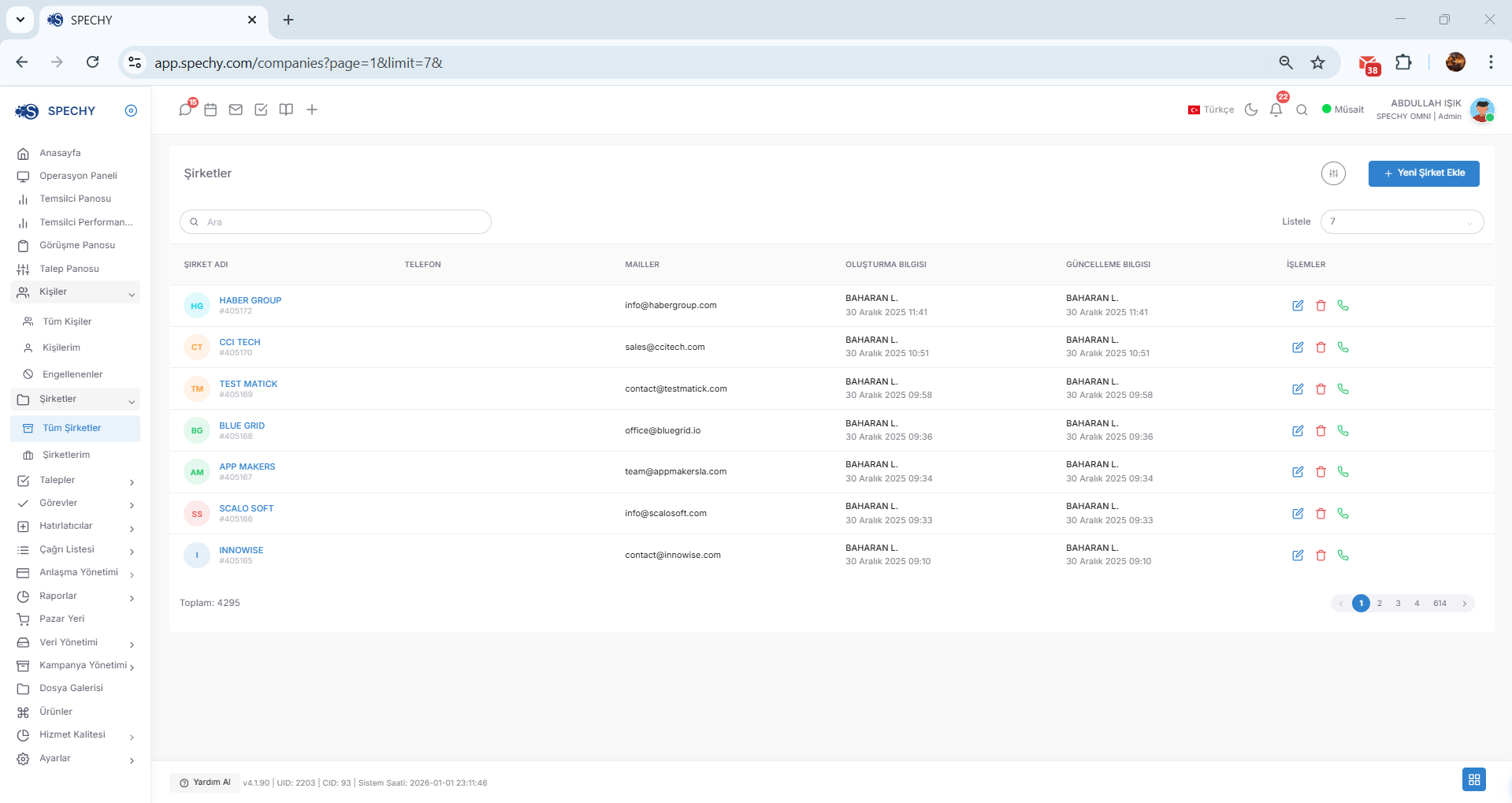Screen dimensions: 1512x803
Task: Open browser extensions puzzle icon
Action: click(x=1403, y=62)
